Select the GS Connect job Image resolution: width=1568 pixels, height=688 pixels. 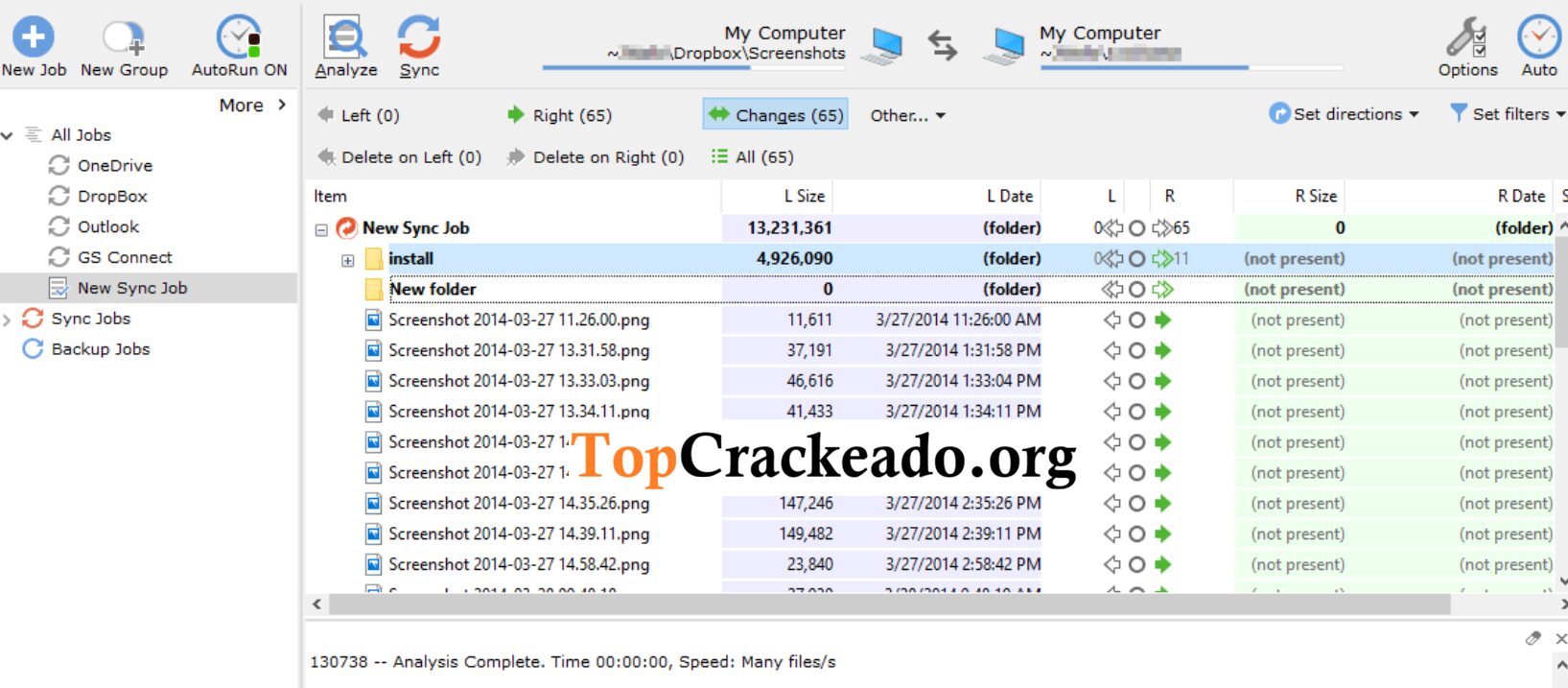(125, 257)
